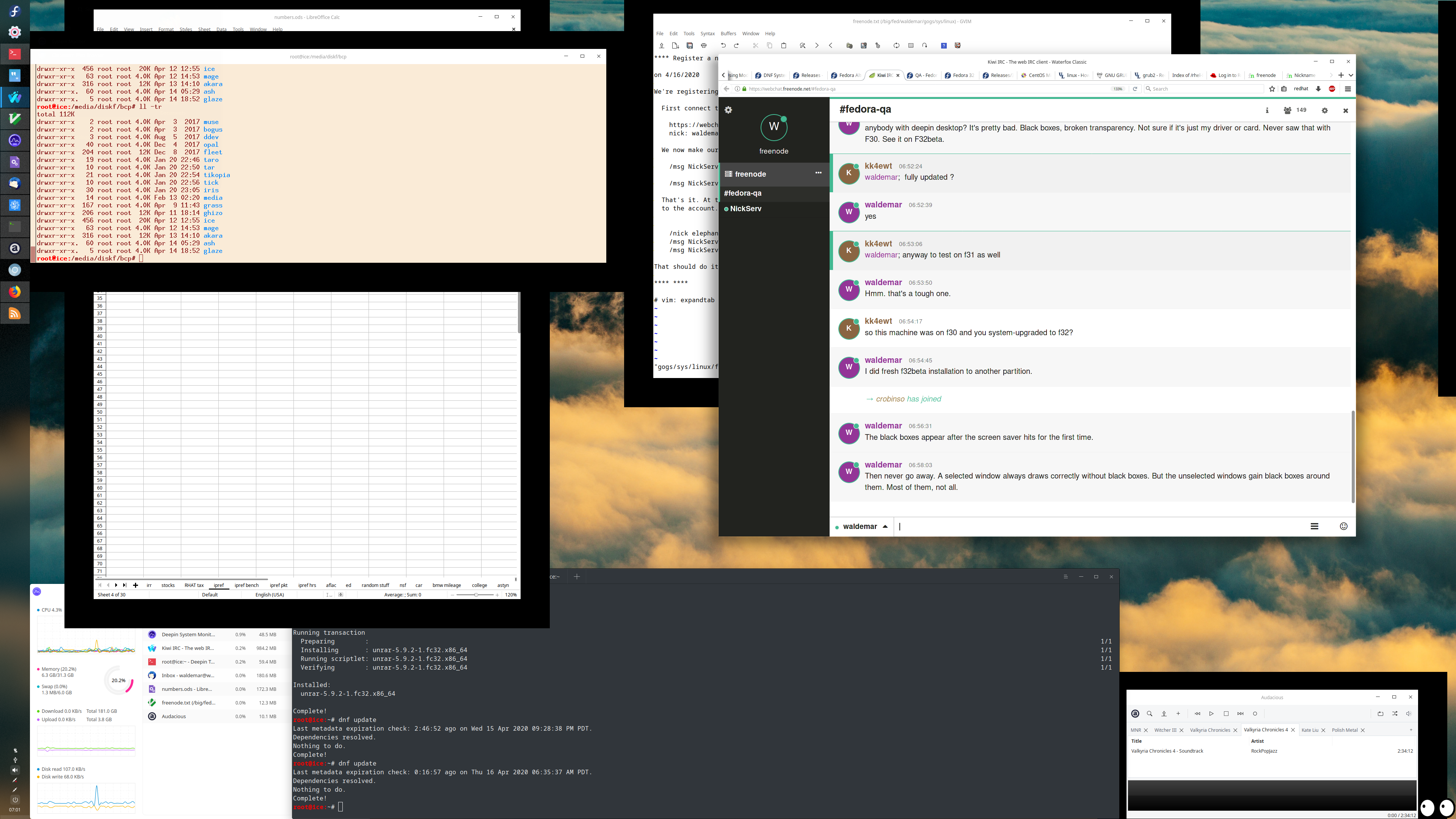Click Adblock Plus toolbar icon
Image resolution: width=1456 pixels, height=819 pixels.
1332,89
